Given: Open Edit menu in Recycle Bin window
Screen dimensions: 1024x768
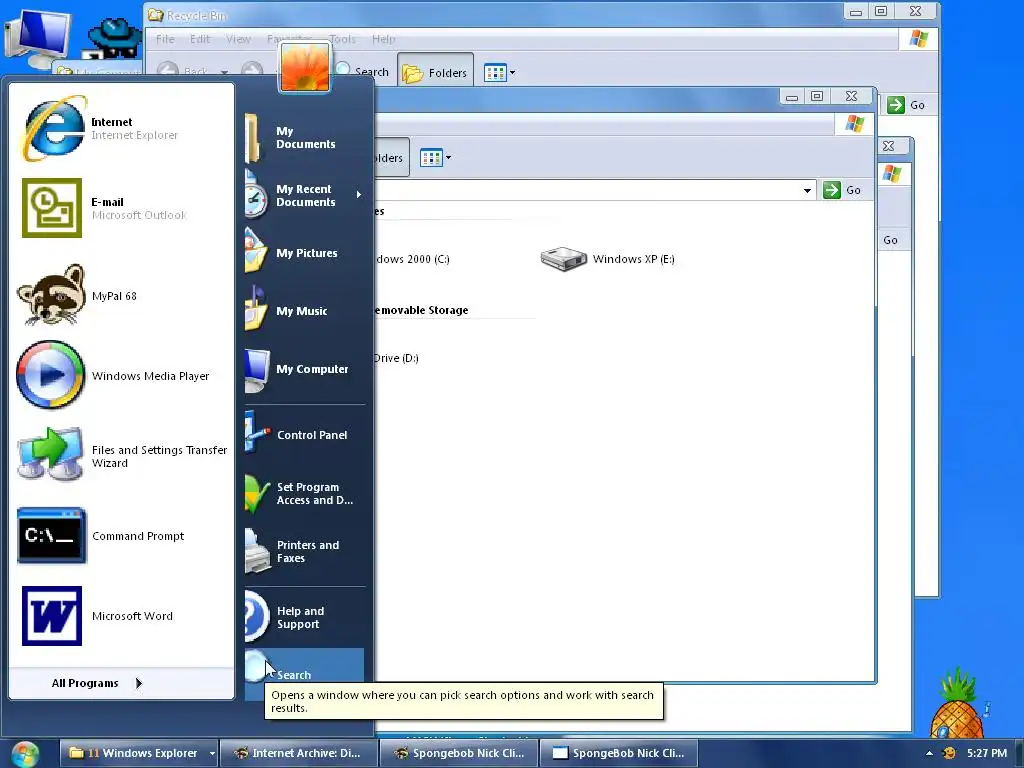Looking at the screenshot, I should [200, 39].
